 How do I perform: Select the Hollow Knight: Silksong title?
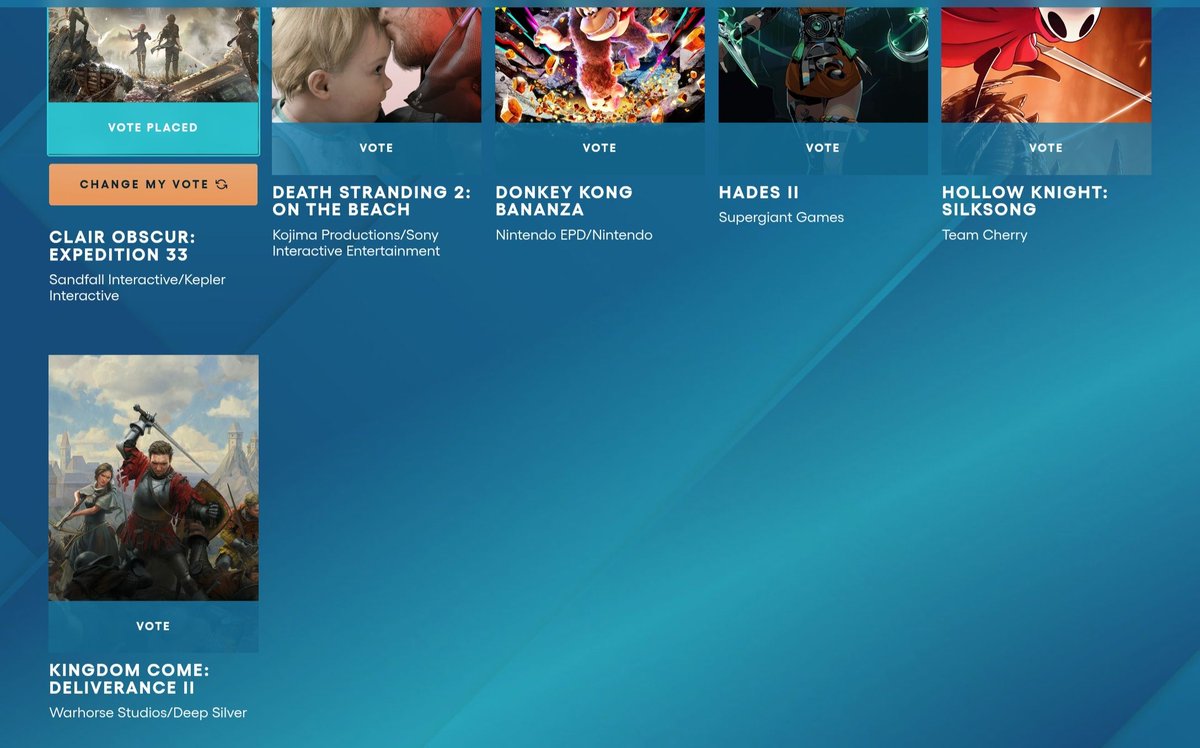pos(1025,201)
